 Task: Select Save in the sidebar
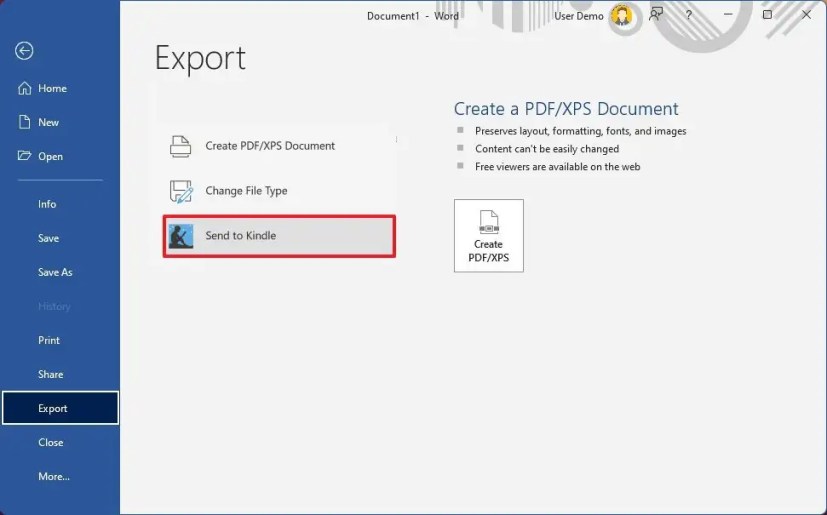pos(49,238)
